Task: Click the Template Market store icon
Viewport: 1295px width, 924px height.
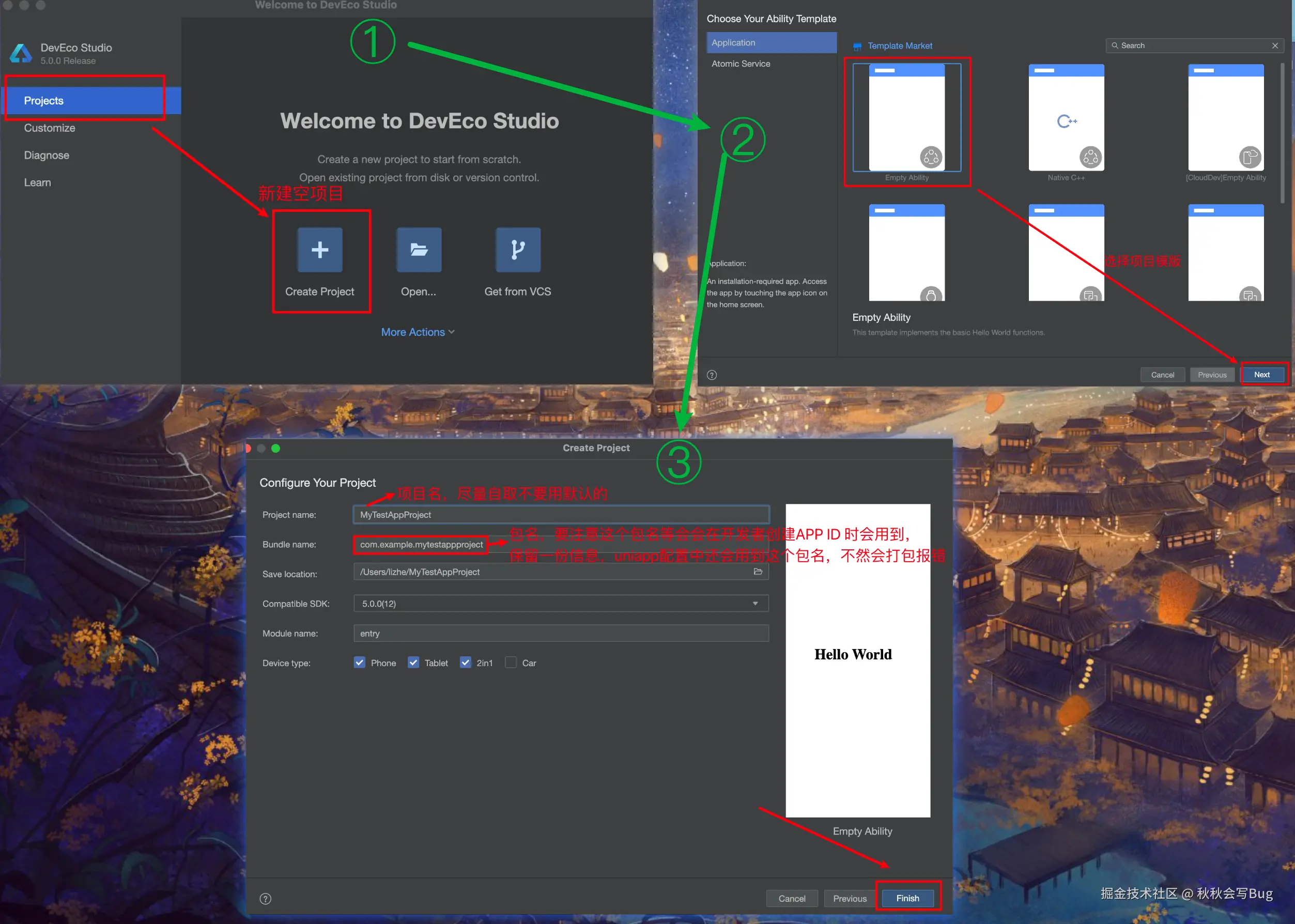Action: [x=857, y=46]
